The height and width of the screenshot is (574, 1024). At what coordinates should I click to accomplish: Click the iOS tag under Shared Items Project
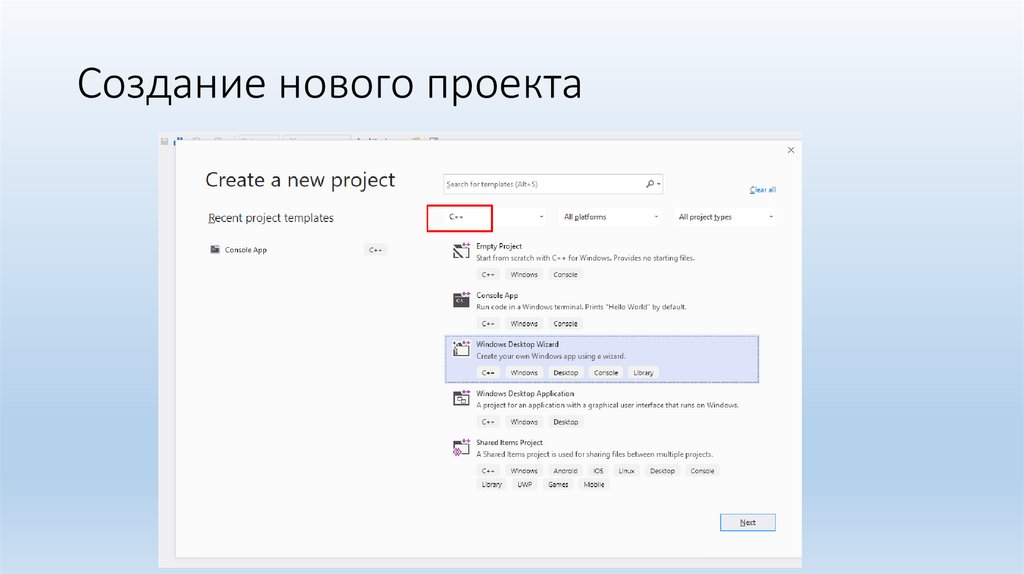tap(598, 471)
